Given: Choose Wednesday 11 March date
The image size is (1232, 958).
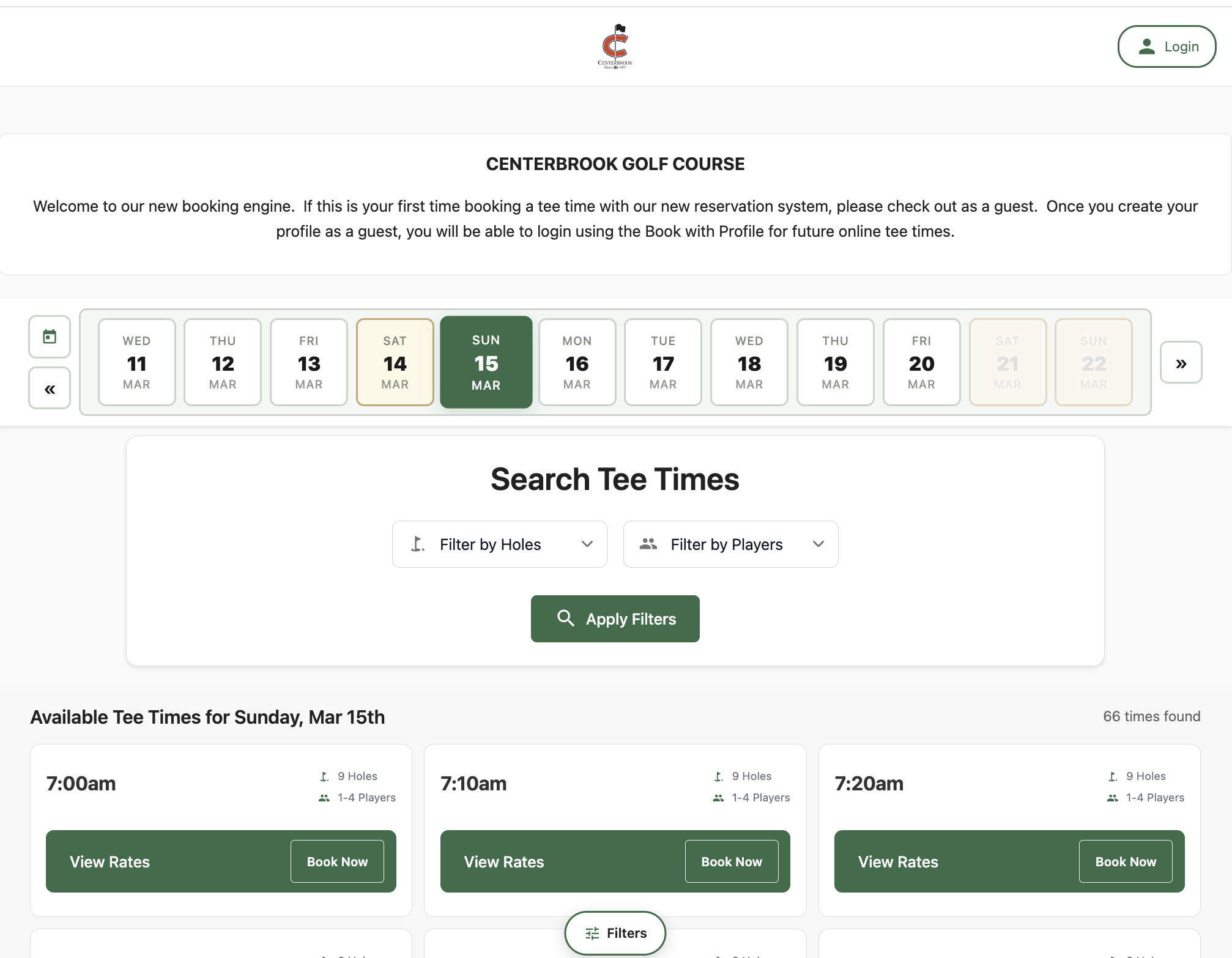Looking at the screenshot, I should (x=136, y=362).
